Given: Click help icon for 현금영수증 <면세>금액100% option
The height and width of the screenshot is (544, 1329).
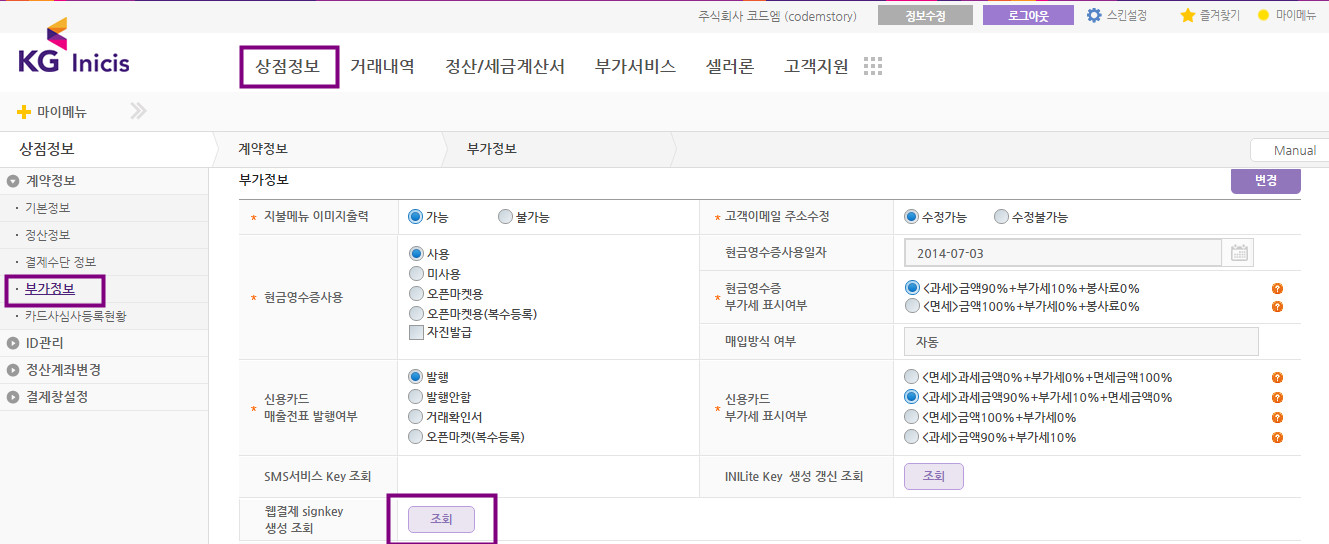Looking at the screenshot, I should [1277, 306].
